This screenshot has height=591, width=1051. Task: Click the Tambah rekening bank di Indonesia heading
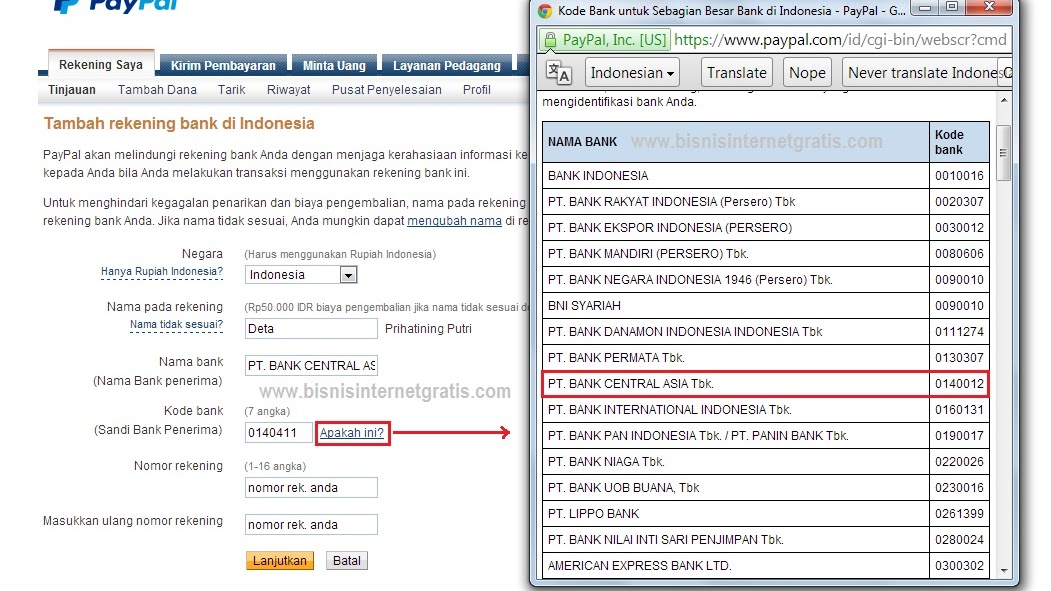pyautogui.click(x=179, y=123)
